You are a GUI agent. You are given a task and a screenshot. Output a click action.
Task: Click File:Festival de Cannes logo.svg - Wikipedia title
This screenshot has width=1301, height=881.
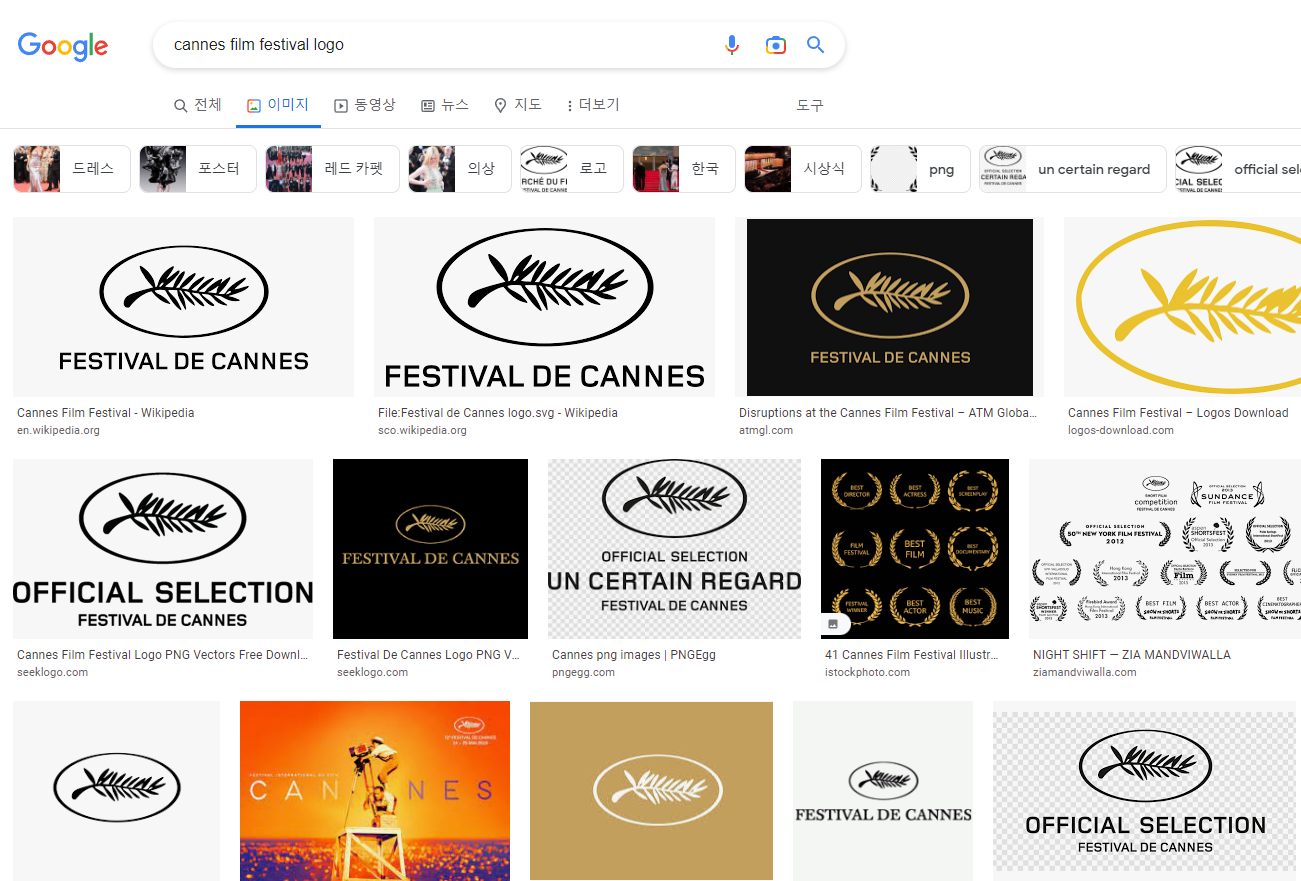coord(498,413)
